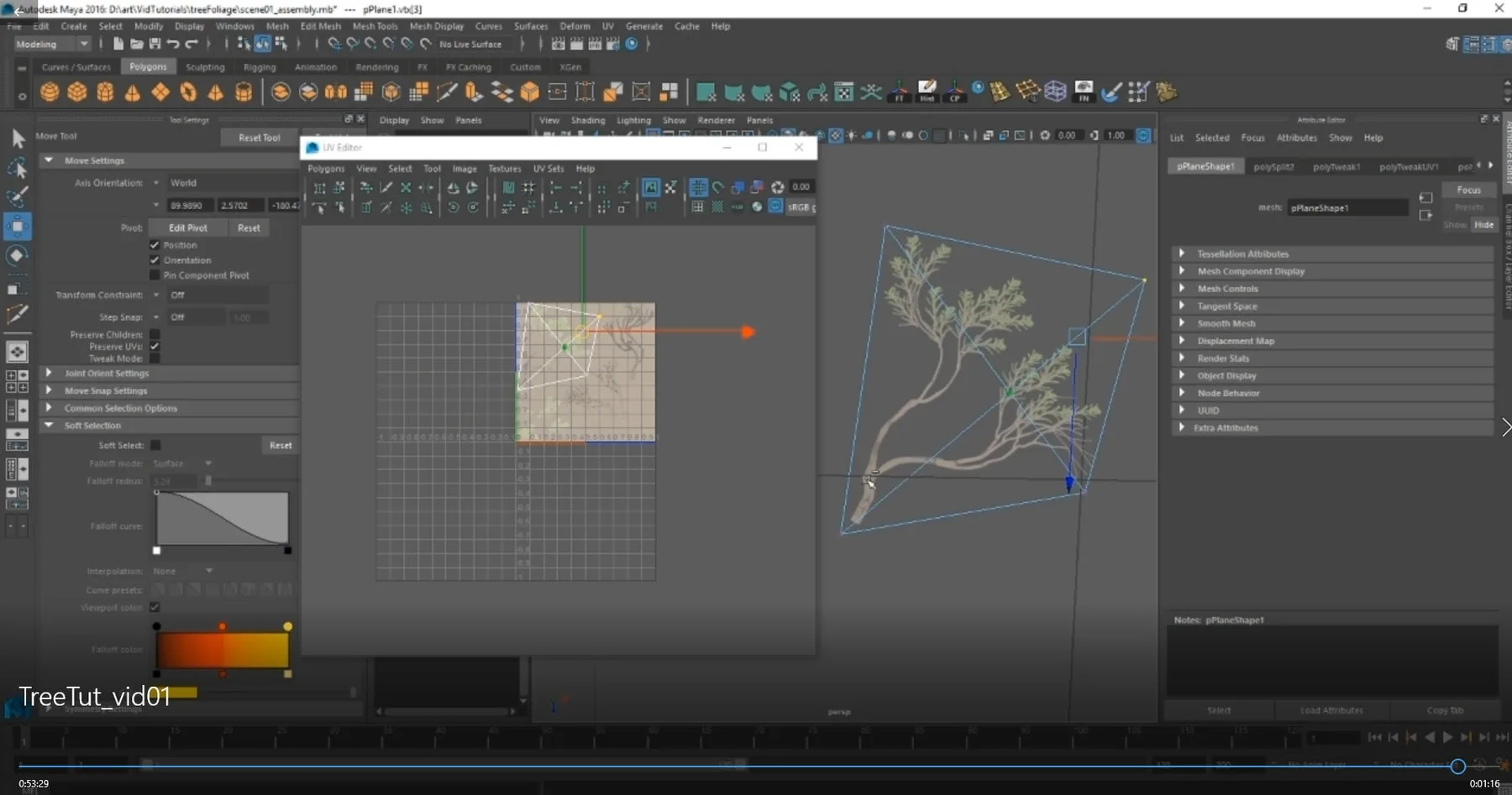Switch to the Sculpting shelf tab
The image size is (1512, 795).
tap(205, 66)
